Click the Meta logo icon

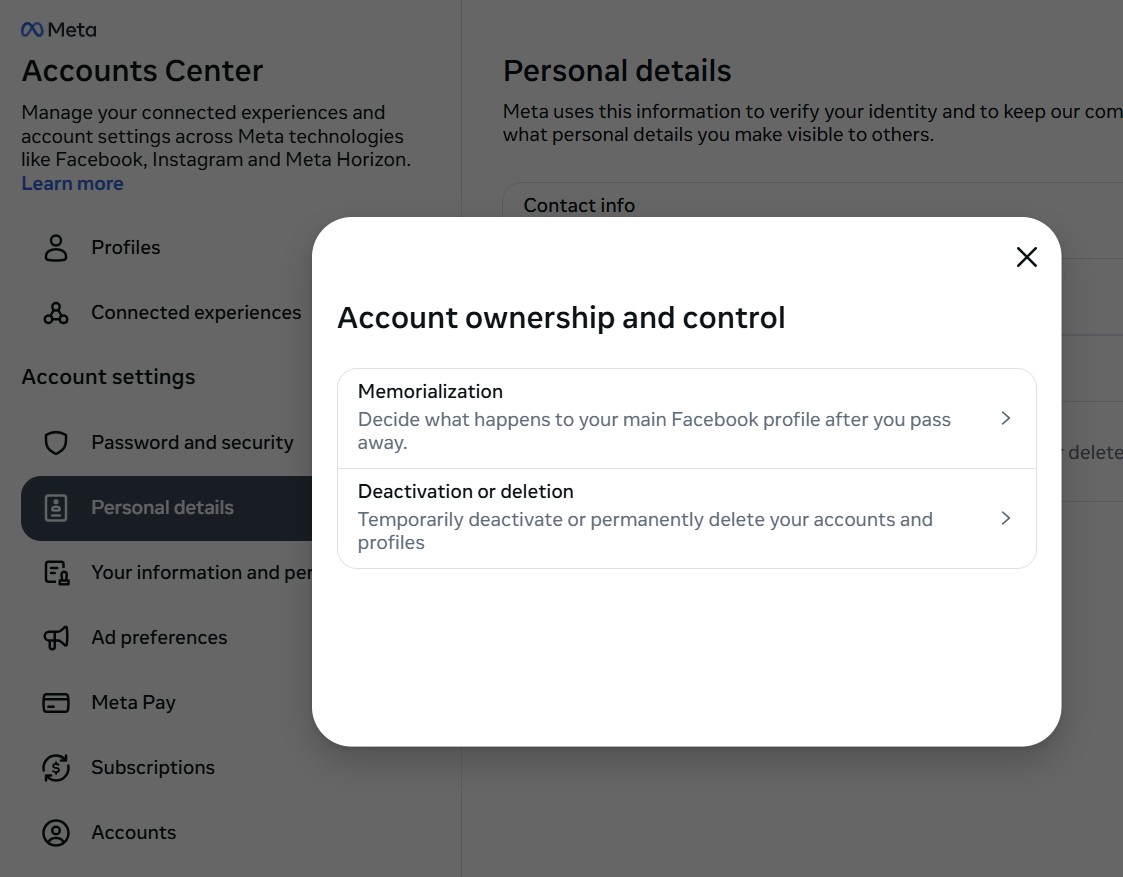[32, 30]
